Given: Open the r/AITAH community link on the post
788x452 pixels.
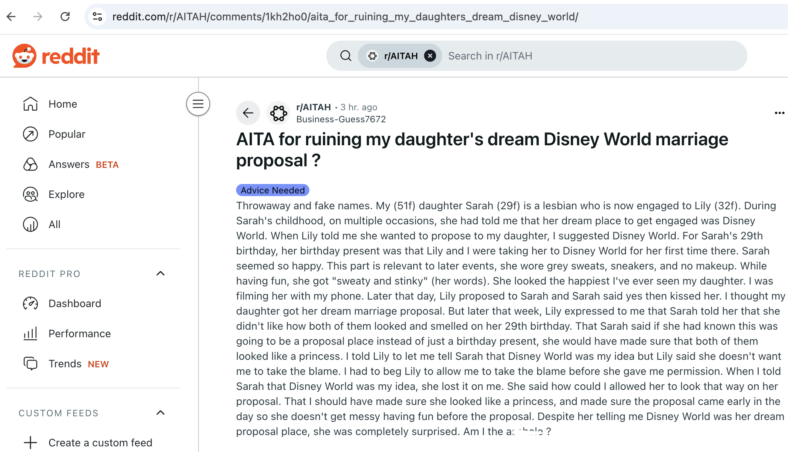Looking at the screenshot, I should click(x=314, y=107).
